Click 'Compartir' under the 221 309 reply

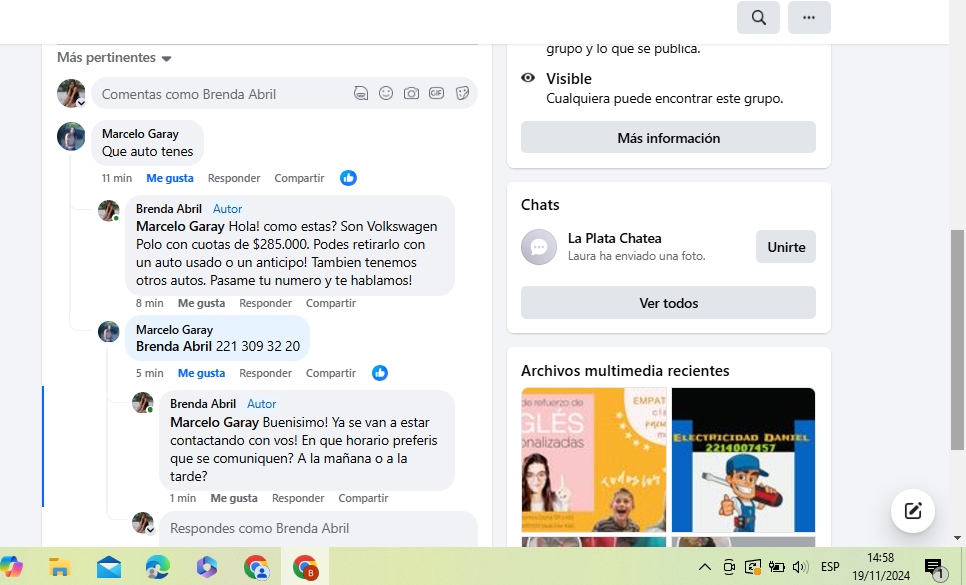point(331,373)
